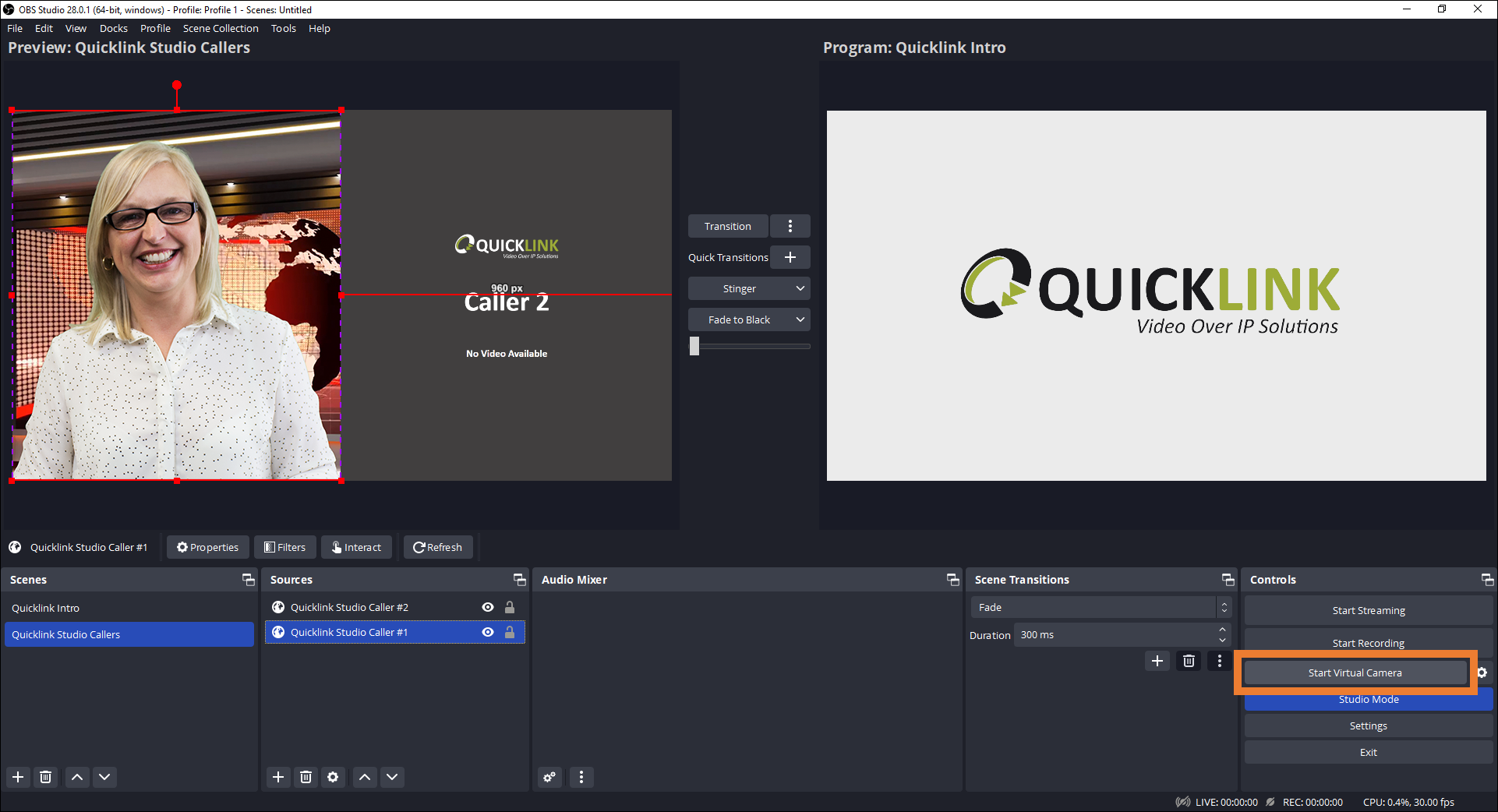Screen dimensions: 1498x812
Task: Open the File menu
Action: (15, 28)
